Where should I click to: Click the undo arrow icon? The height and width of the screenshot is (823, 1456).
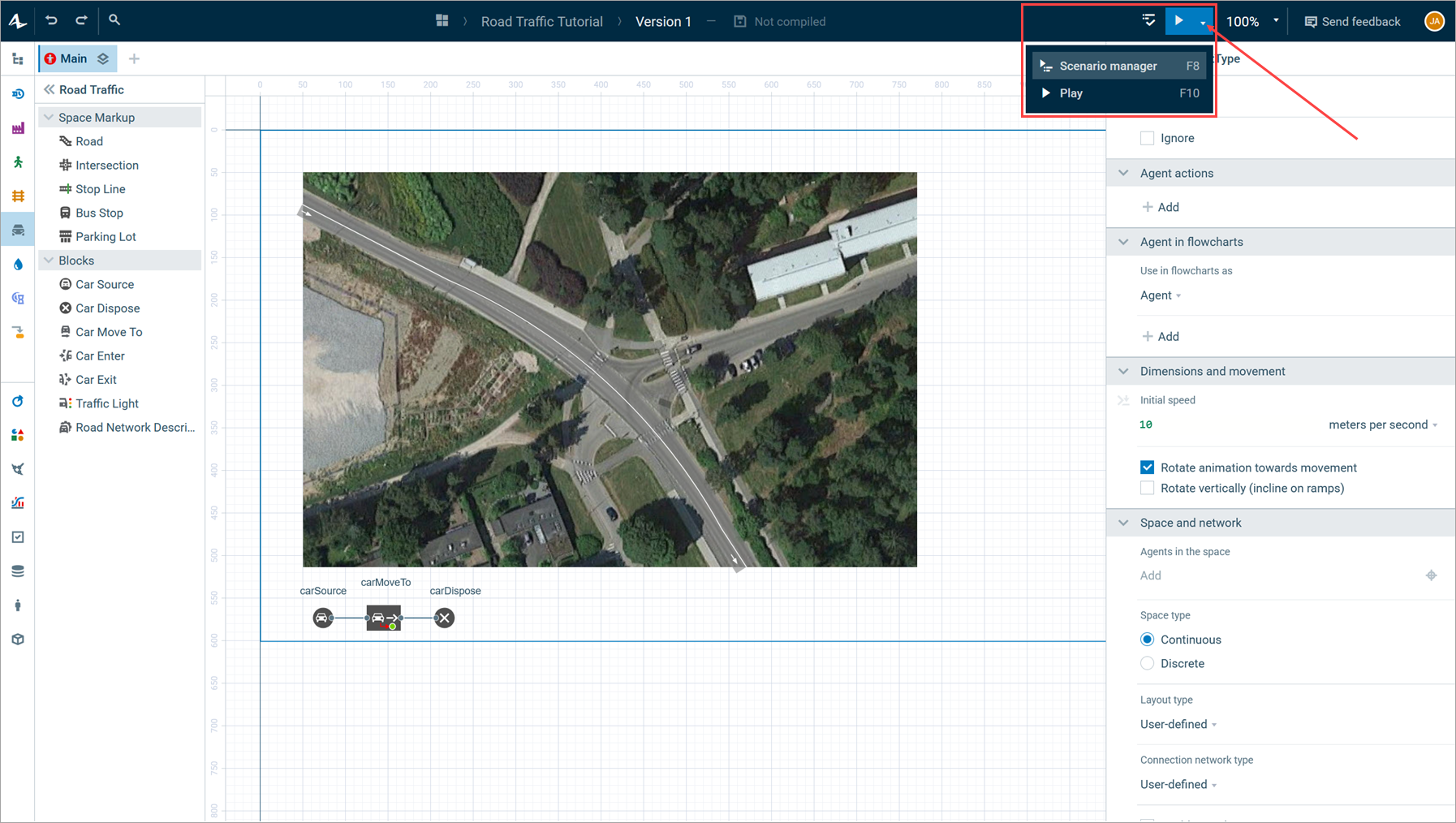[x=51, y=20]
